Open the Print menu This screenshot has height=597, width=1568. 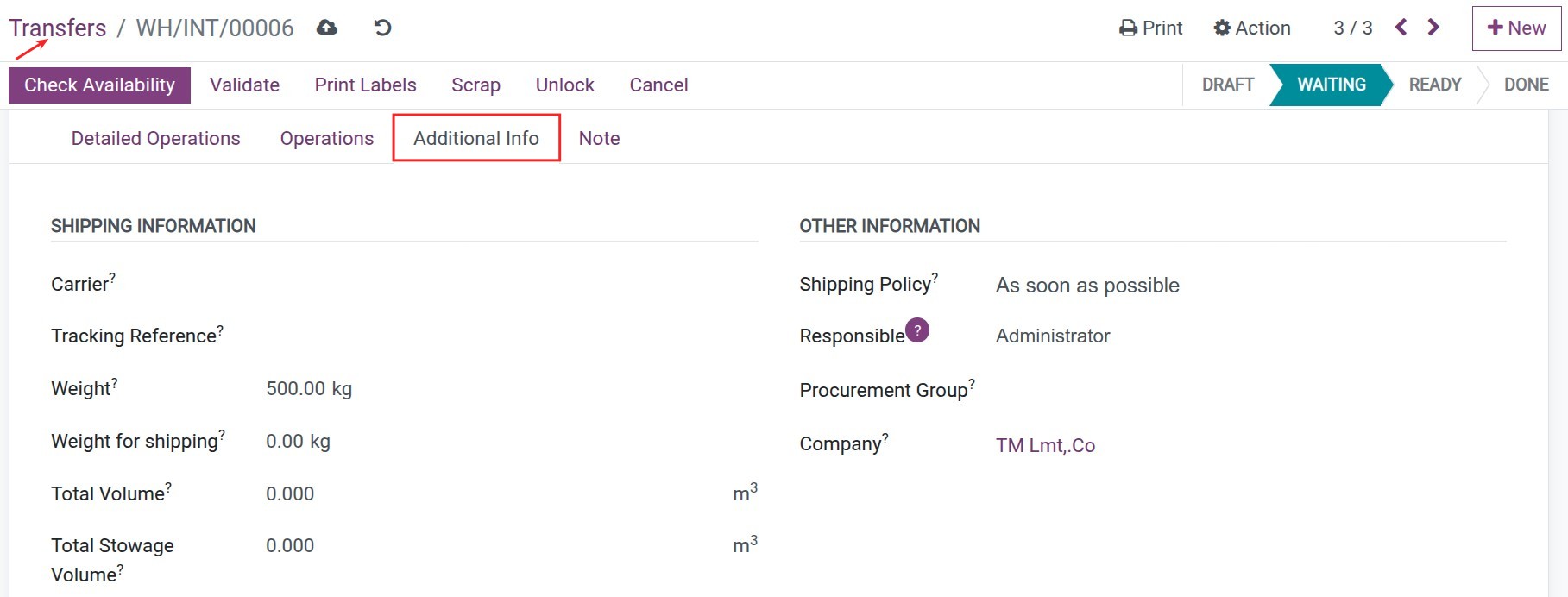[1150, 28]
